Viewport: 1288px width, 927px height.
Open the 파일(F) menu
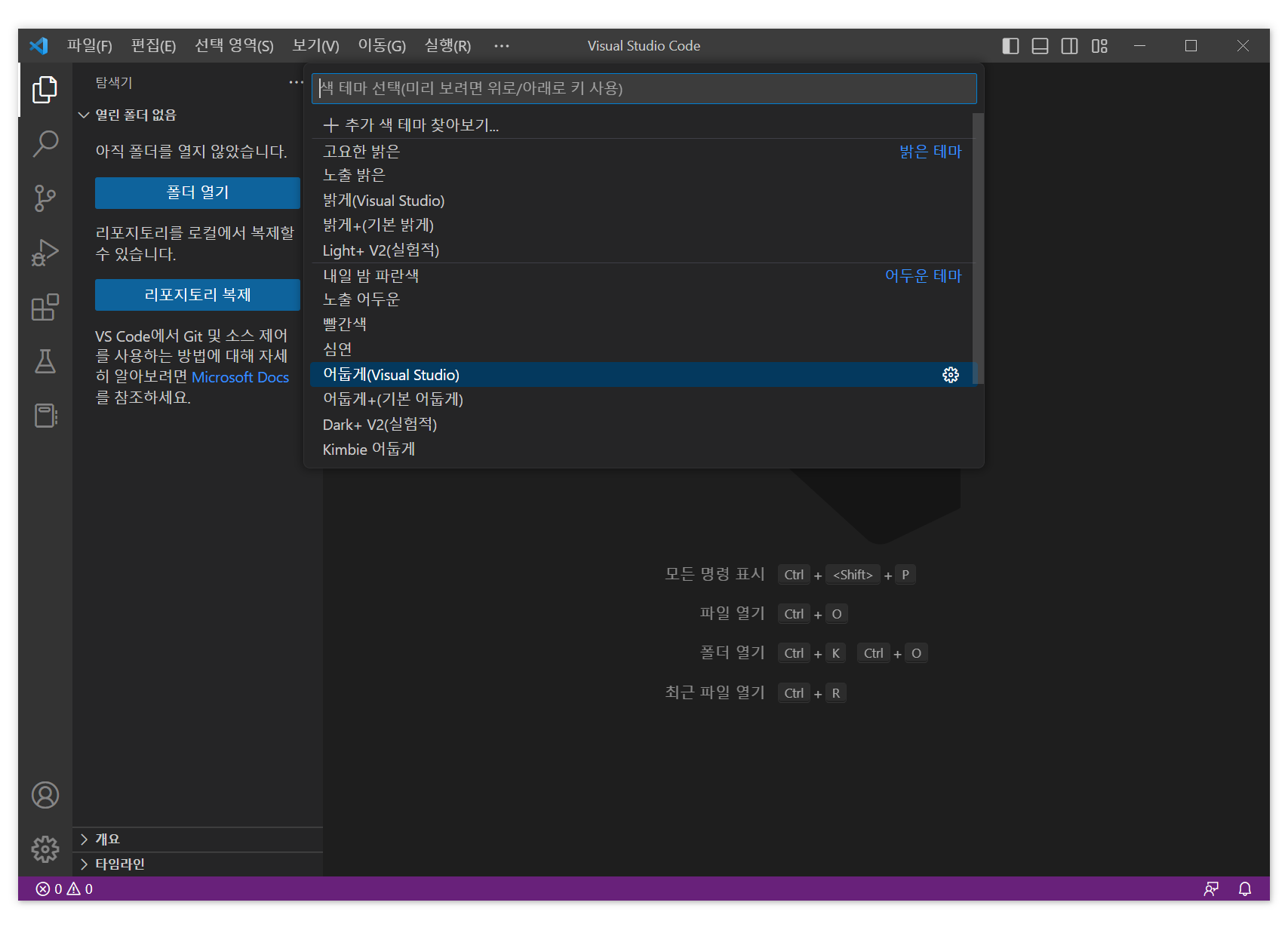click(x=89, y=46)
